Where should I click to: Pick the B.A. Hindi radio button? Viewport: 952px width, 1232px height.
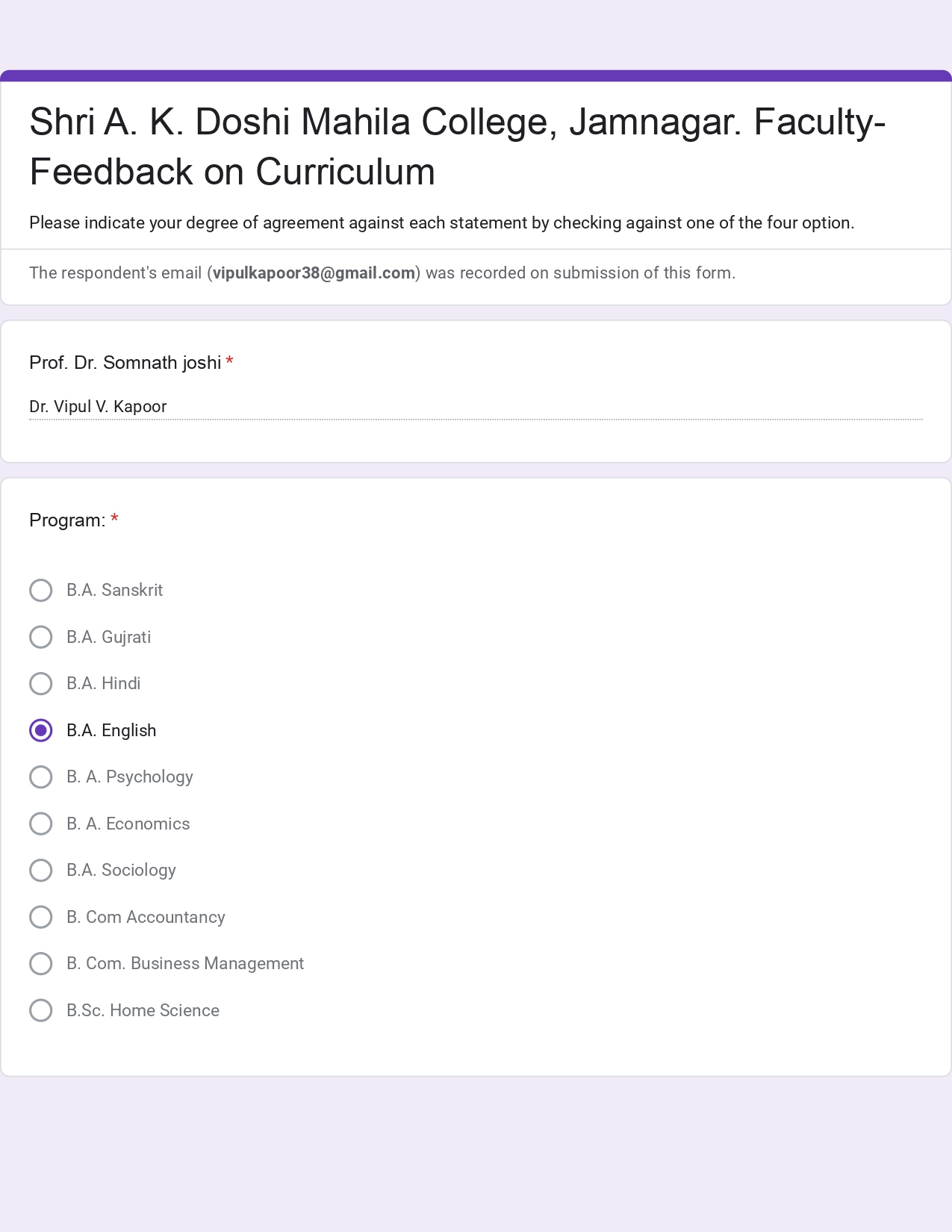click(x=41, y=684)
